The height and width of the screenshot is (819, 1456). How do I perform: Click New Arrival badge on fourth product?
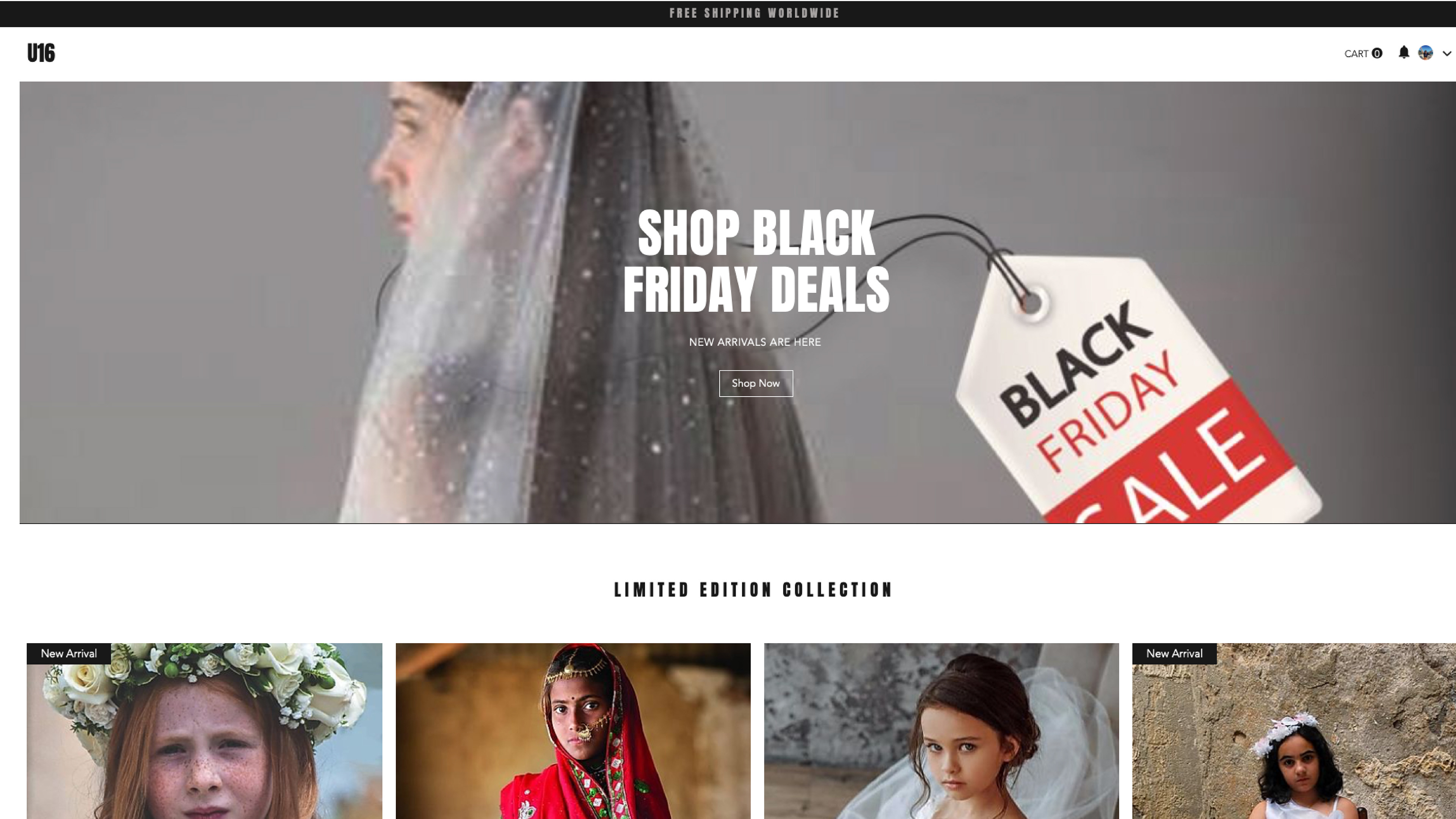(1174, 653)
